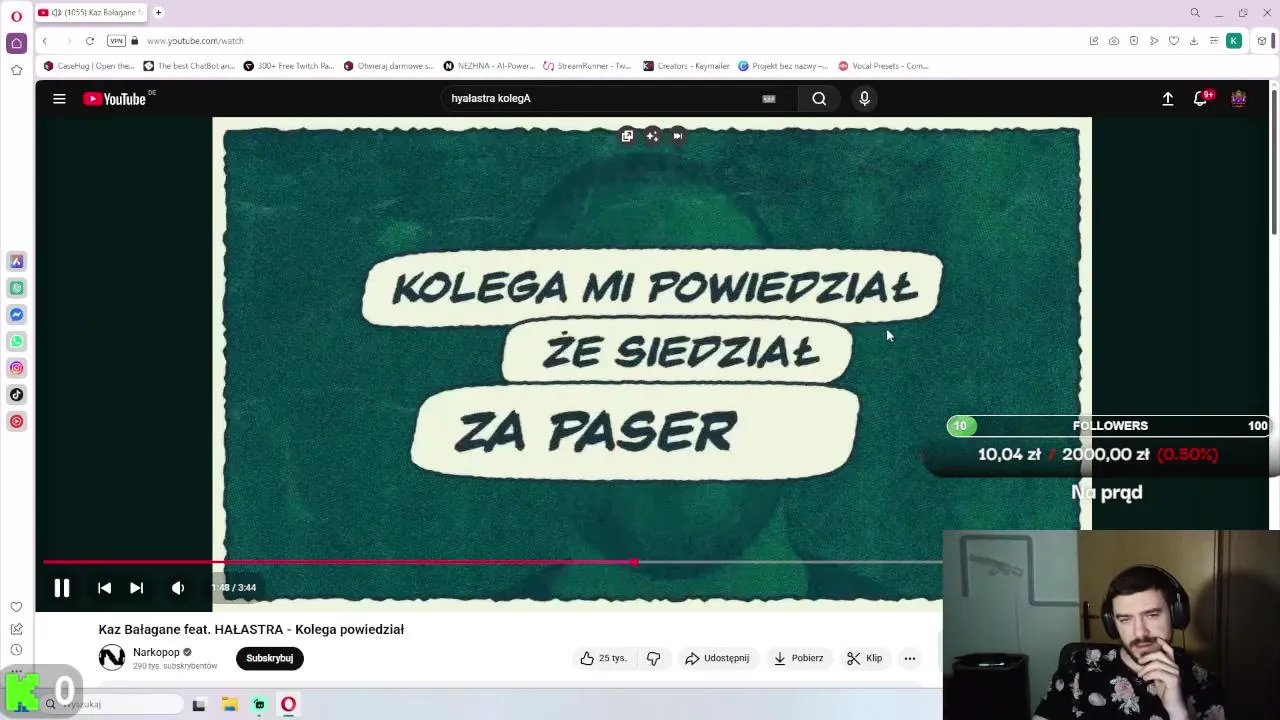This screenshot has height=720, width=1280.
Task: Skip to the next video
Action: tap(136, 588)
